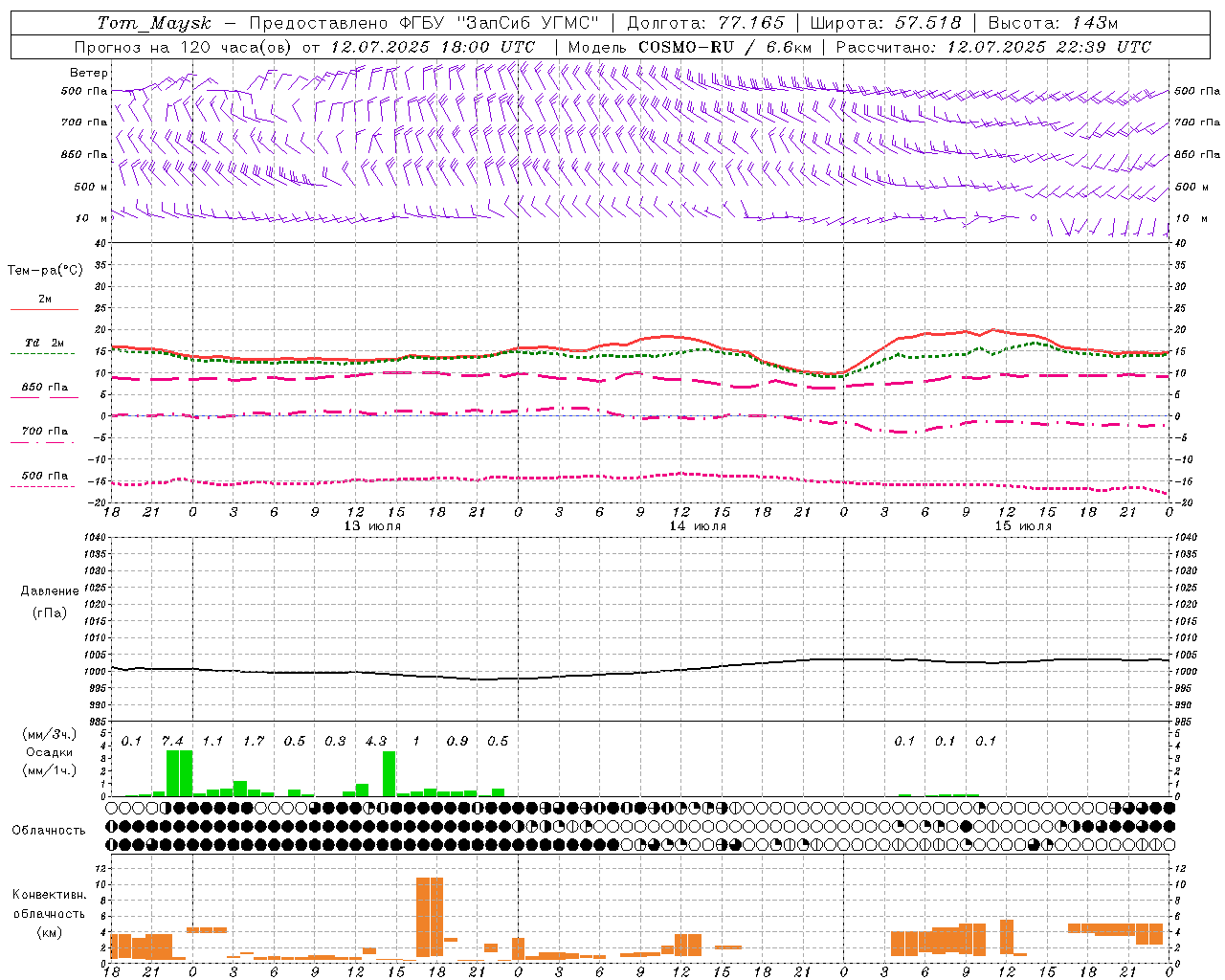
Task: Click the 1.7 precipitation total value
Action: coord(254,741)
